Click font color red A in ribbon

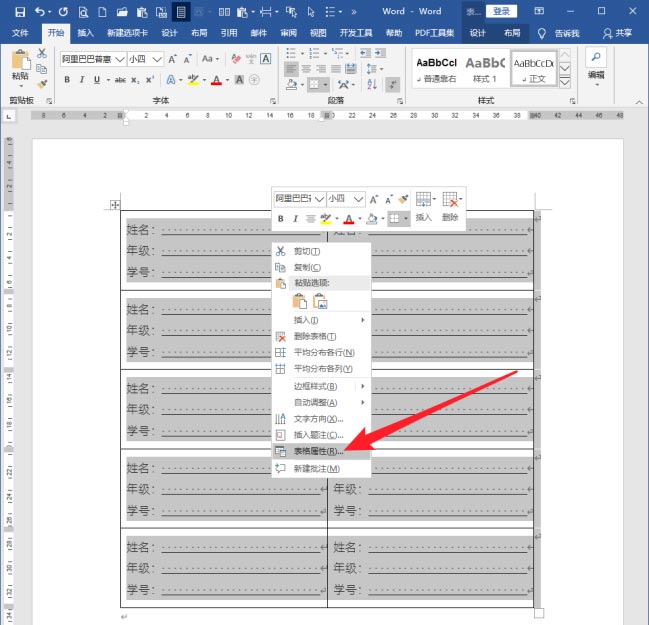tap(216, 80)
